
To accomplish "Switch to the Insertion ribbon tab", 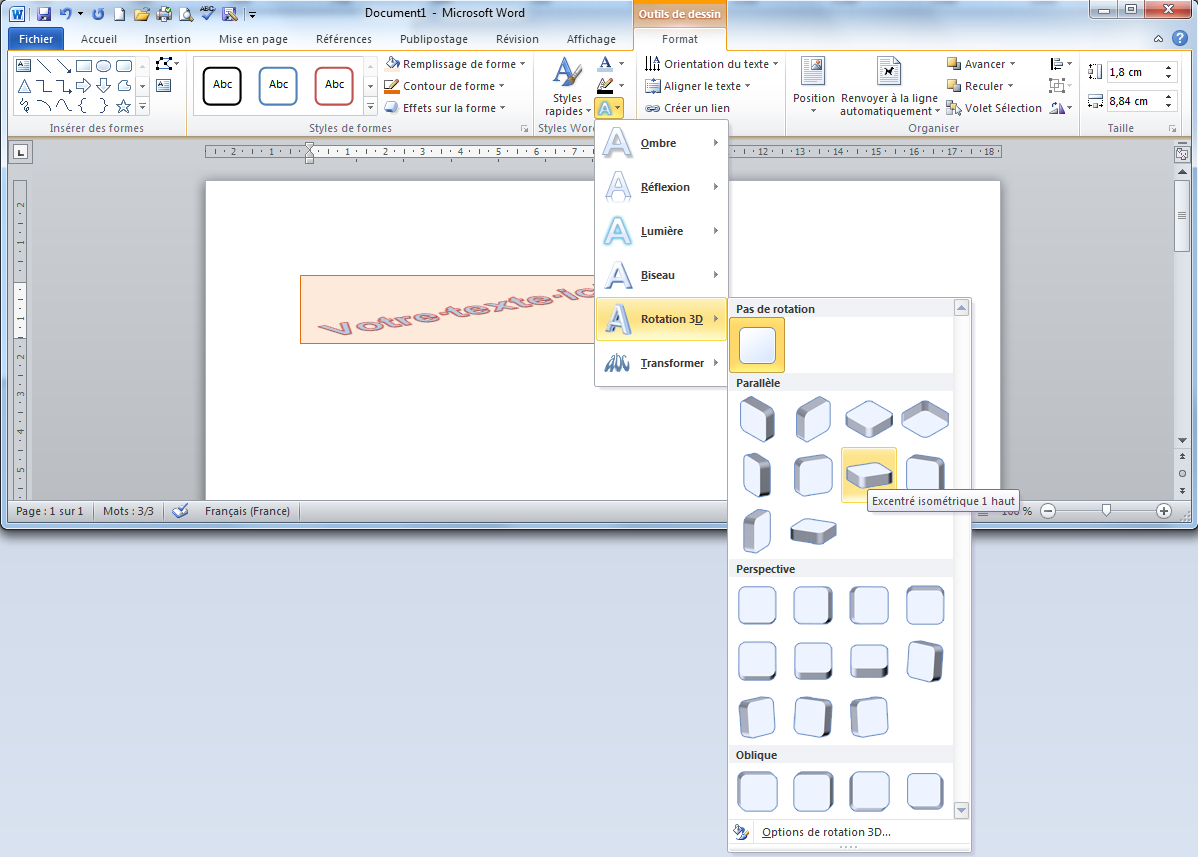I will [167, 39].
